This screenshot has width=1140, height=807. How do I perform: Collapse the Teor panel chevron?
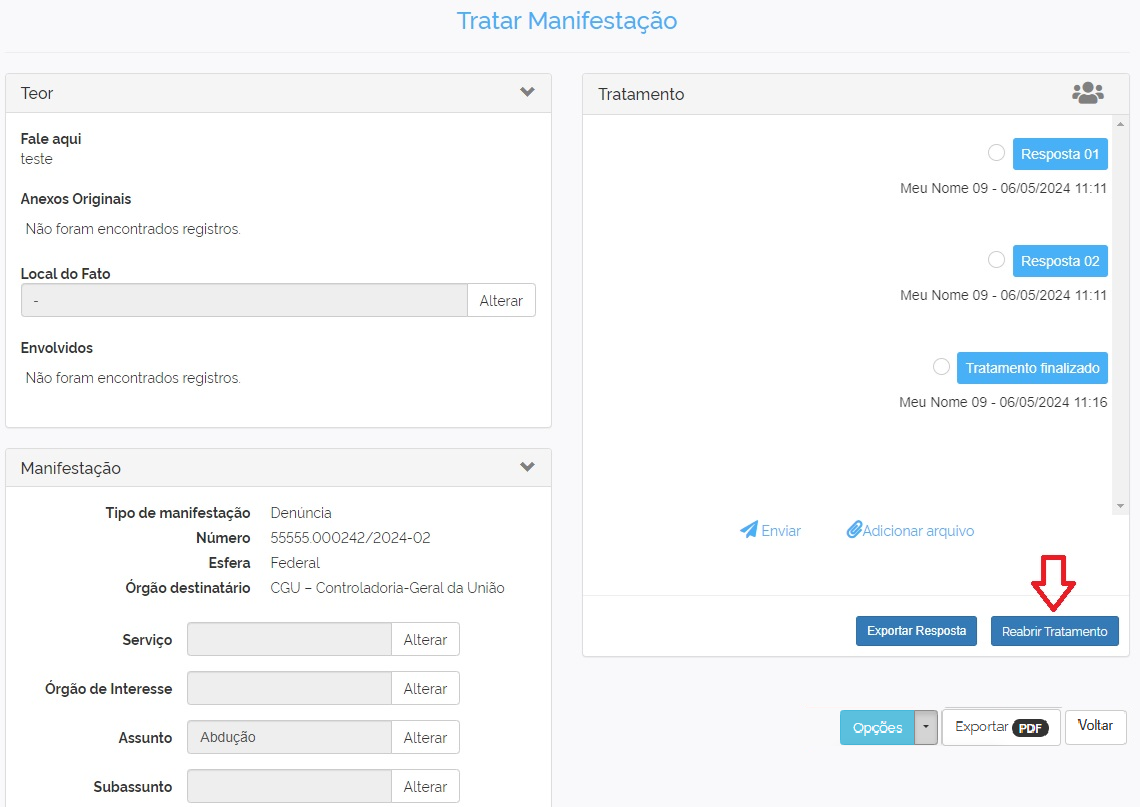pos(527,92)
